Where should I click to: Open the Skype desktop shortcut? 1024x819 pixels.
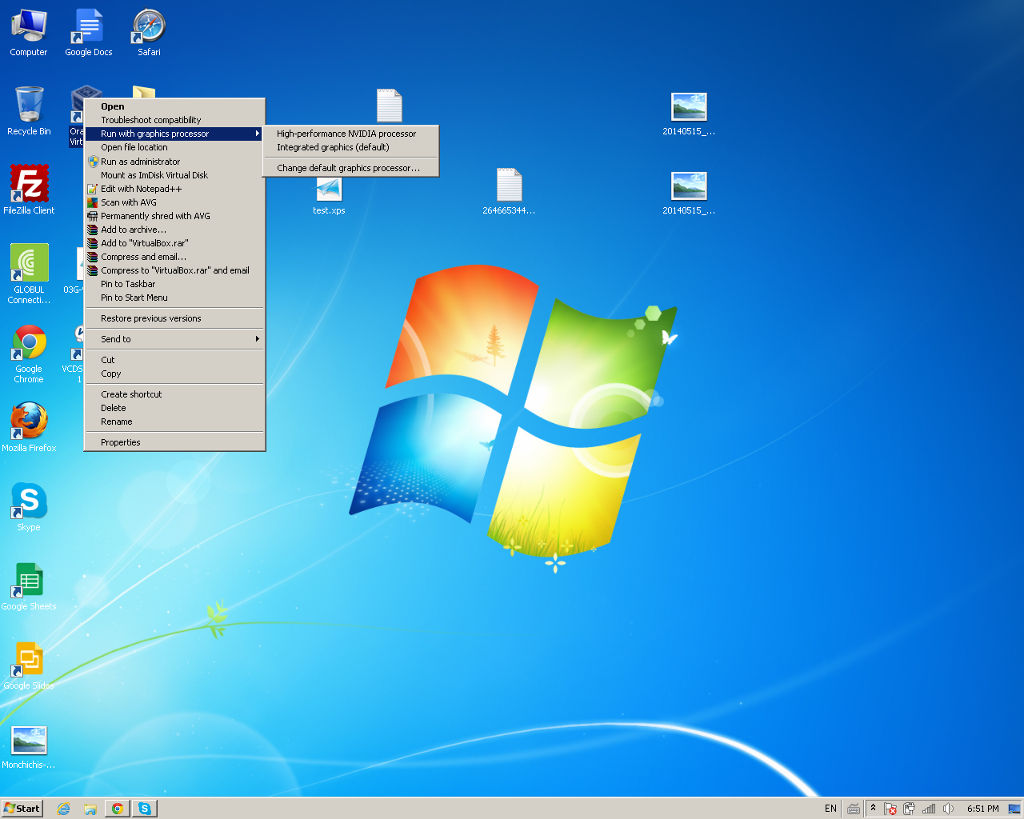tap(29, 502)
